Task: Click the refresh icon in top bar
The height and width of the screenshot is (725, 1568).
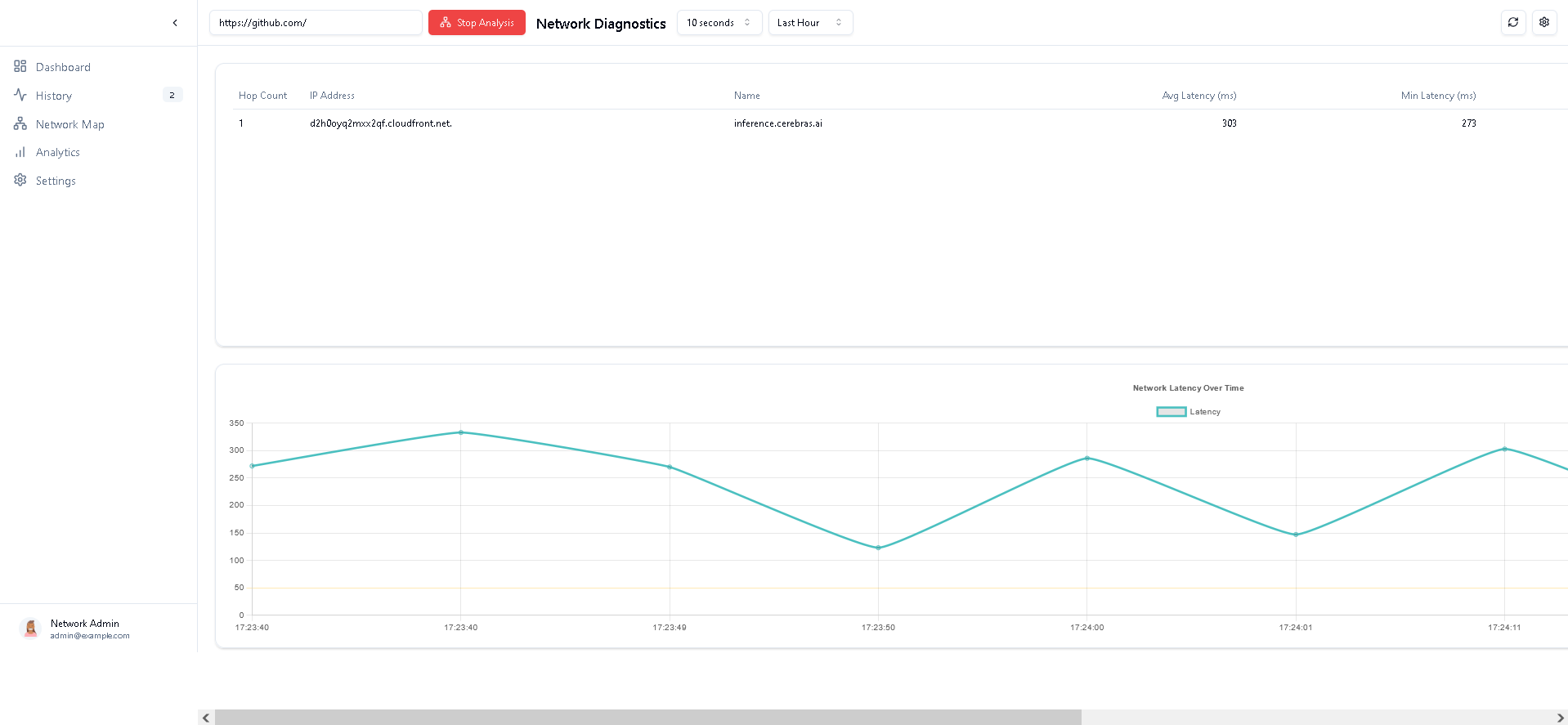Action: point(1513,23)
